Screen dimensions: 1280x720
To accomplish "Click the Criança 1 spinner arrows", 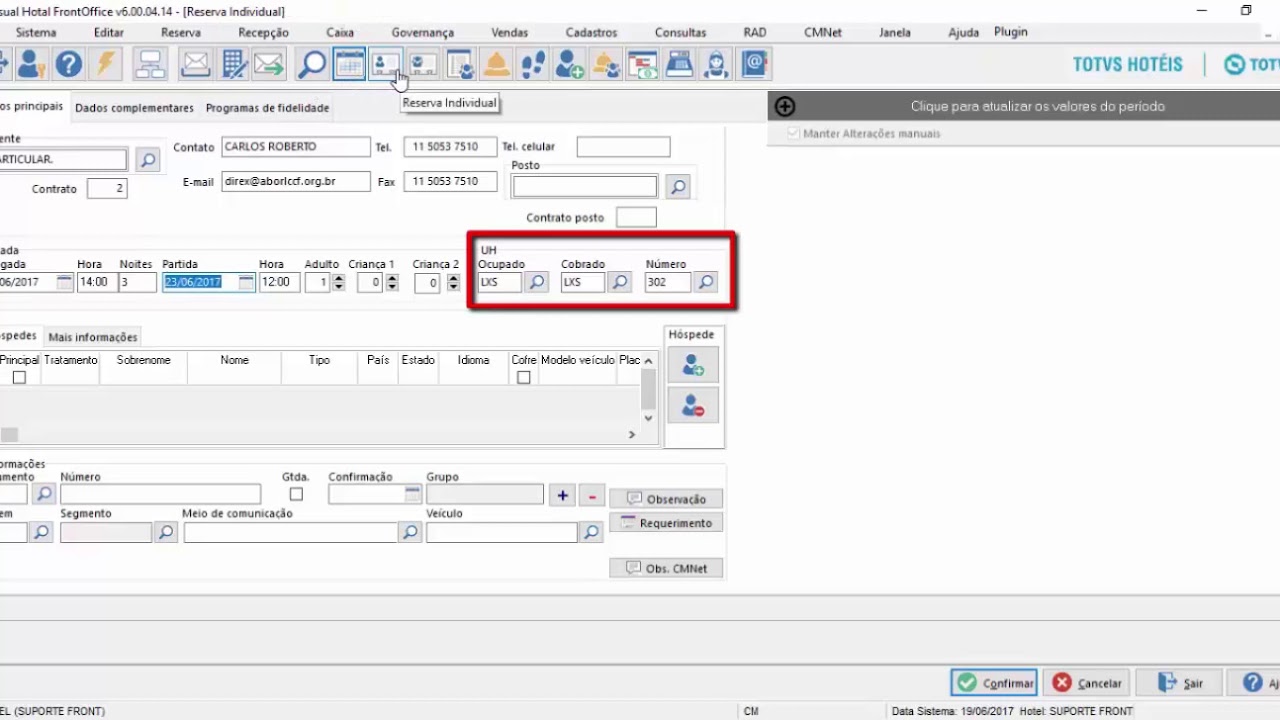I will click(x=392, y=282).
